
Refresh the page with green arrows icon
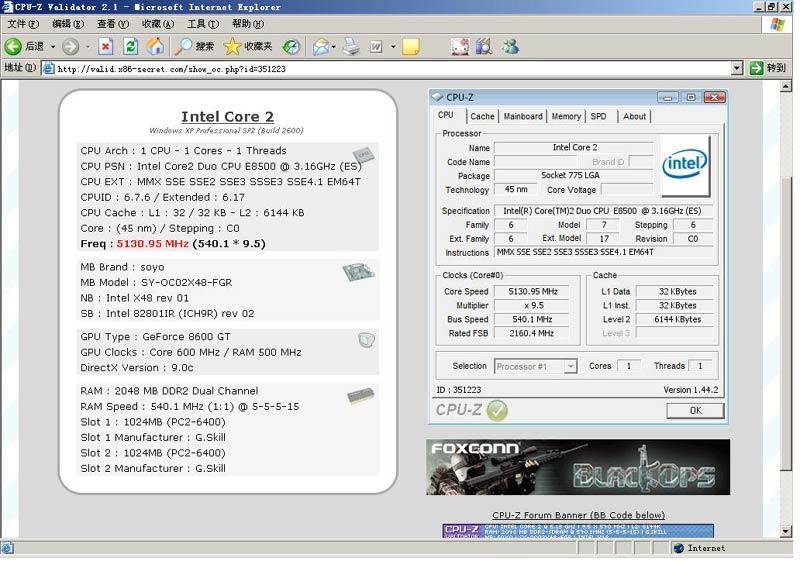131,46
